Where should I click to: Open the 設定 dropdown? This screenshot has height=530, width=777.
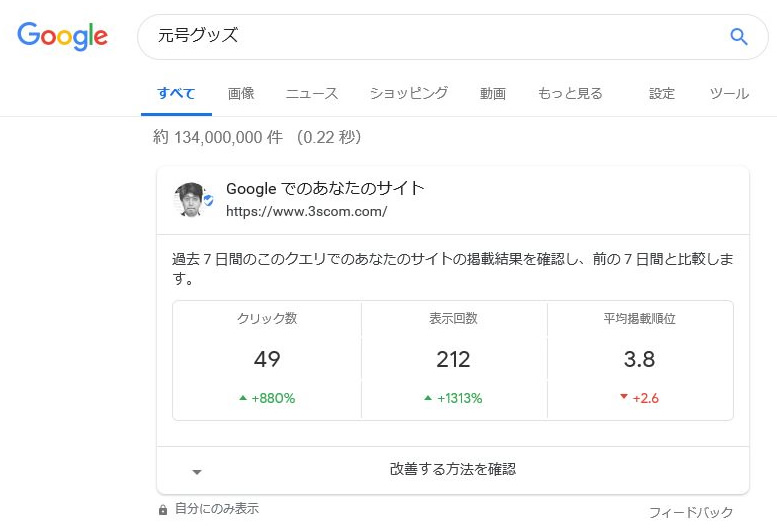[662, 94]
